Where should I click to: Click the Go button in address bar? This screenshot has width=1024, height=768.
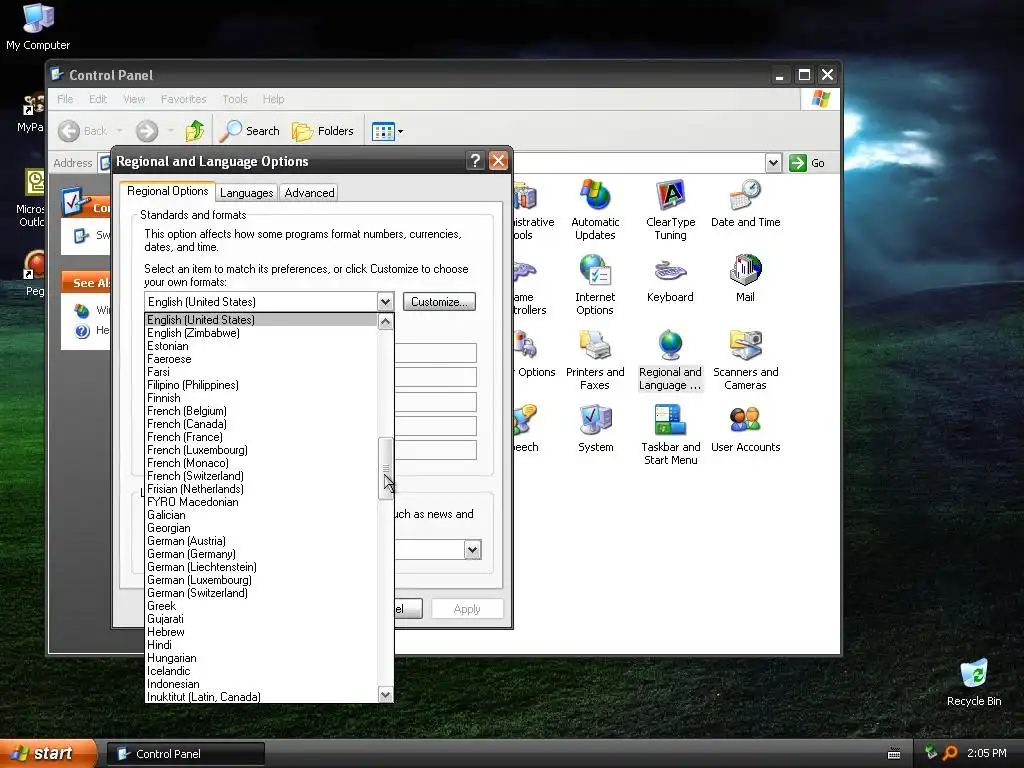[807, 163]
